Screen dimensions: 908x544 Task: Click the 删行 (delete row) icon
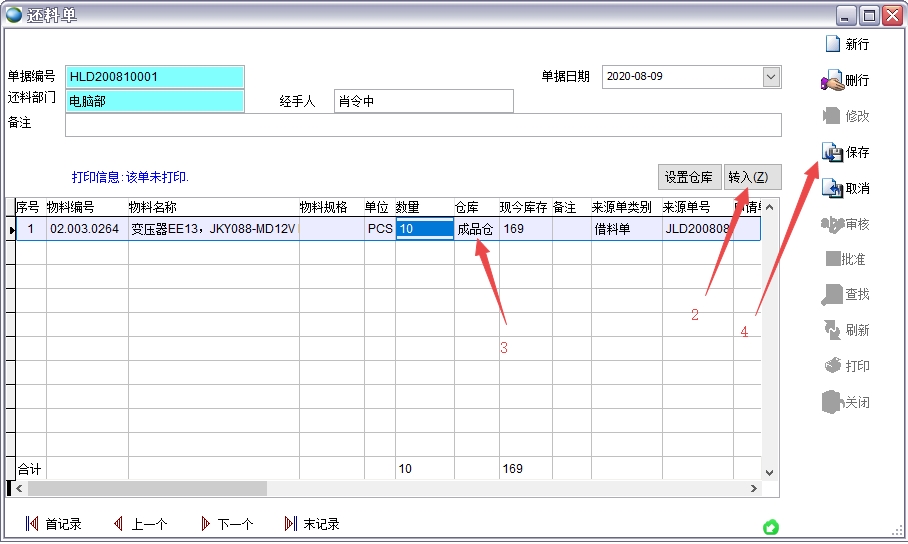832,80
